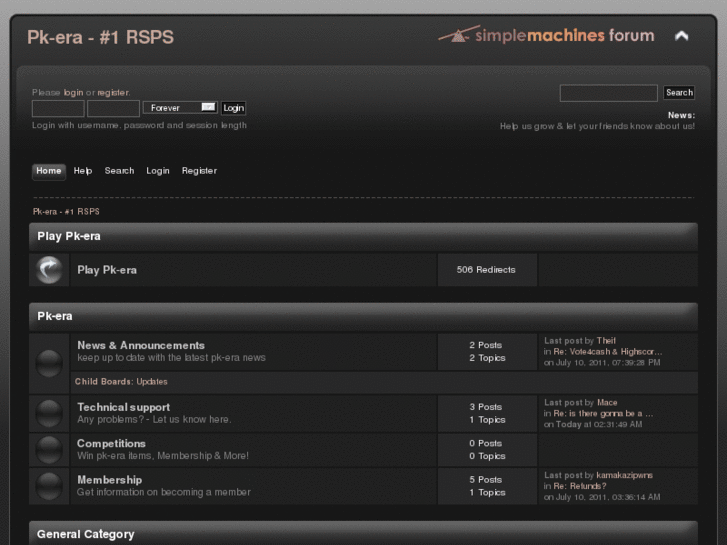The height and width of the screenshot is (545, 727).
Task: View kamakazipwns's user profile
Action: click(625, 475)
